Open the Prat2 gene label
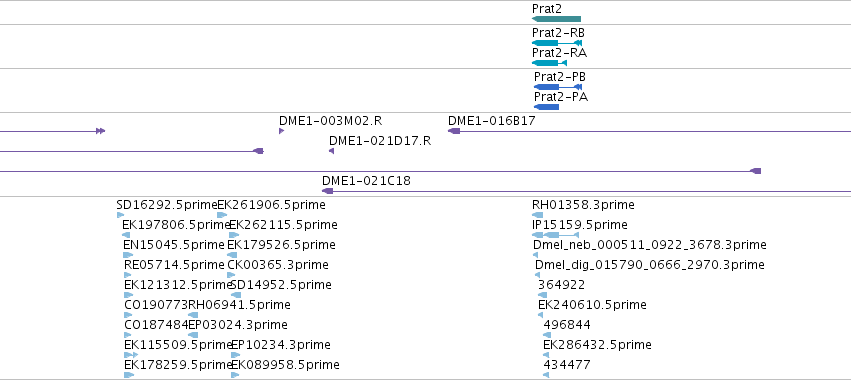 point(547,9)
